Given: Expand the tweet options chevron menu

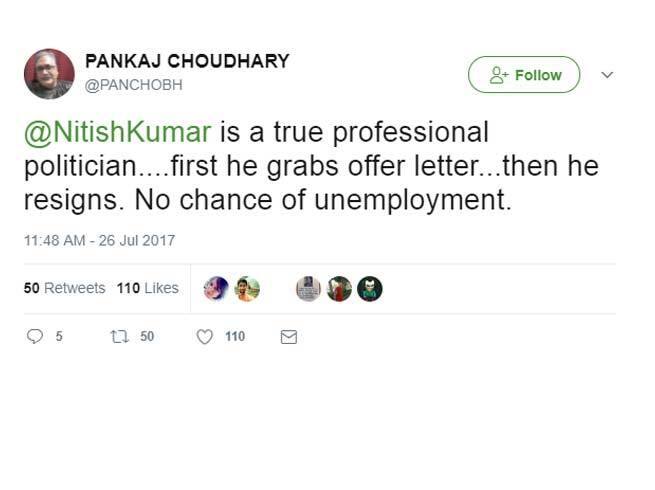Looking at the screenshot, I should (606, 75).
